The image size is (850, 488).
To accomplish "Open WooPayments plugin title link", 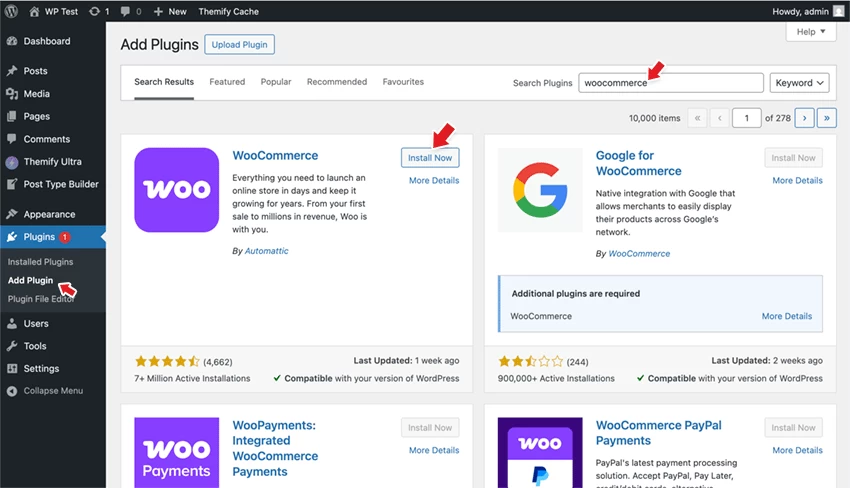I will click(x=275, y=448).
